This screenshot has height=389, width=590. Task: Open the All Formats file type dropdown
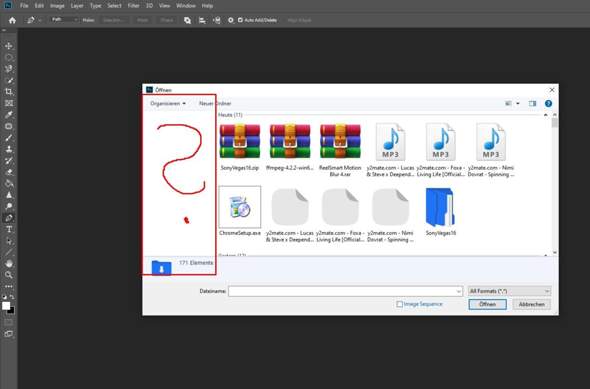pos(509,291)
